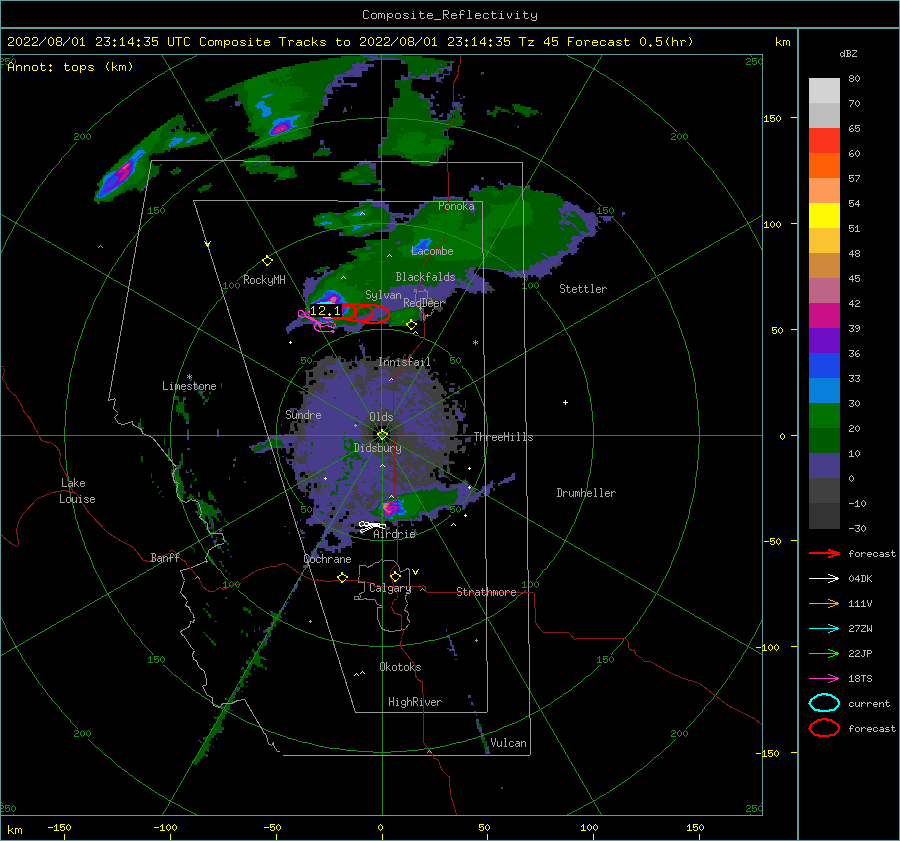Click the Limestone label
The width and height of the screenshot is (900, 841).
click(189, 386)
